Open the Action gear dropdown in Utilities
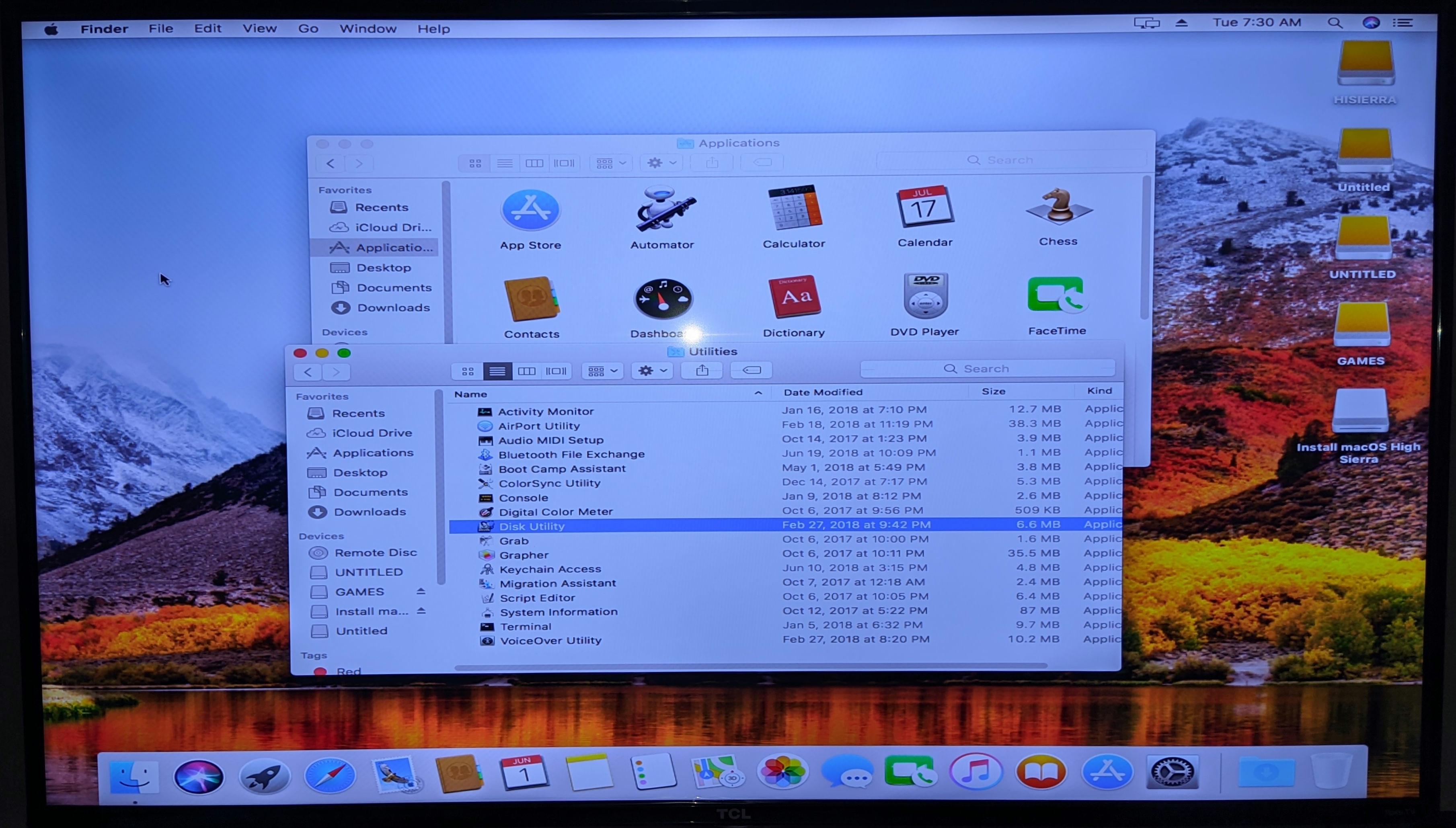The image size is (1456, 828). pyautogui.click(x=652, y=371)
